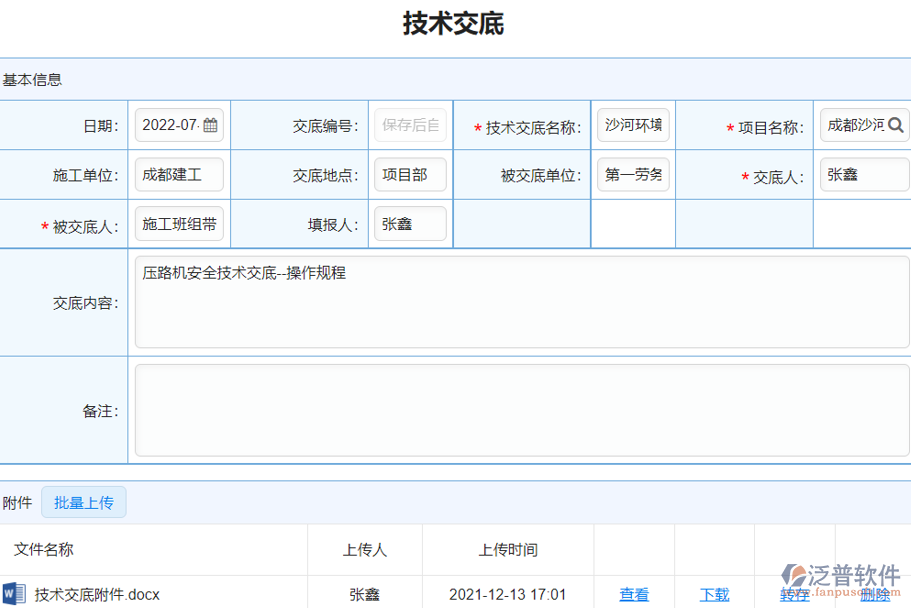Screen dimensions: 911x608
Task: Select the 交底人 field showing 张鑫
Action: click(x=863, y=173)
